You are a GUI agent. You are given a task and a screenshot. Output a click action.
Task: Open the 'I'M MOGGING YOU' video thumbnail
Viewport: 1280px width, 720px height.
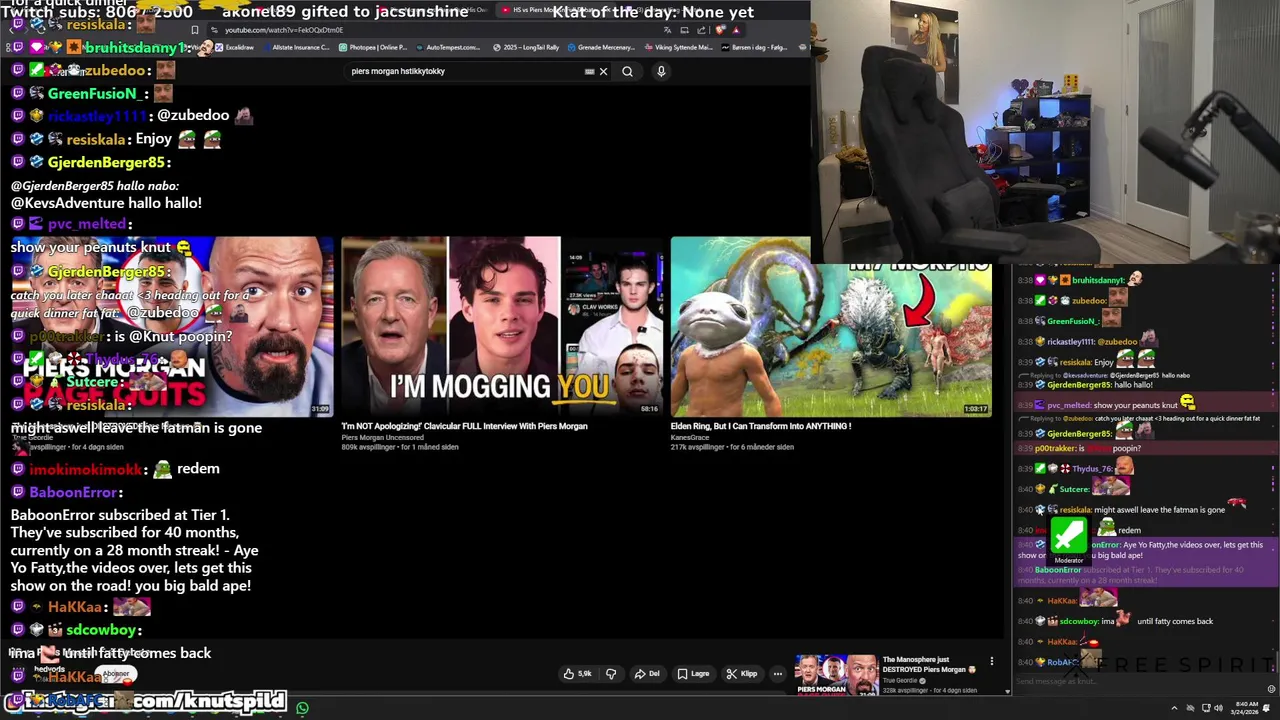click(502, 326)
